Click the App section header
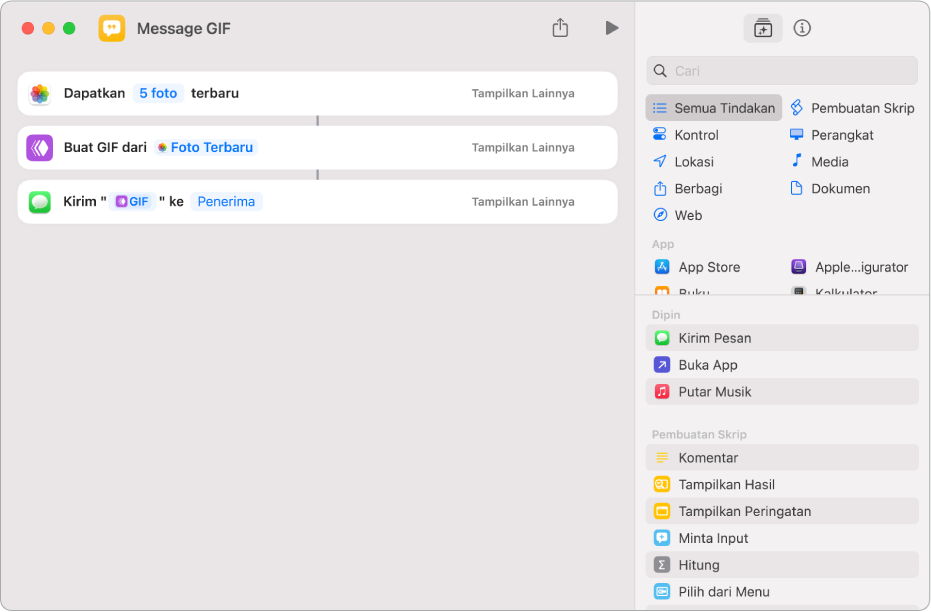931x612 pixels. pos(663,244)
